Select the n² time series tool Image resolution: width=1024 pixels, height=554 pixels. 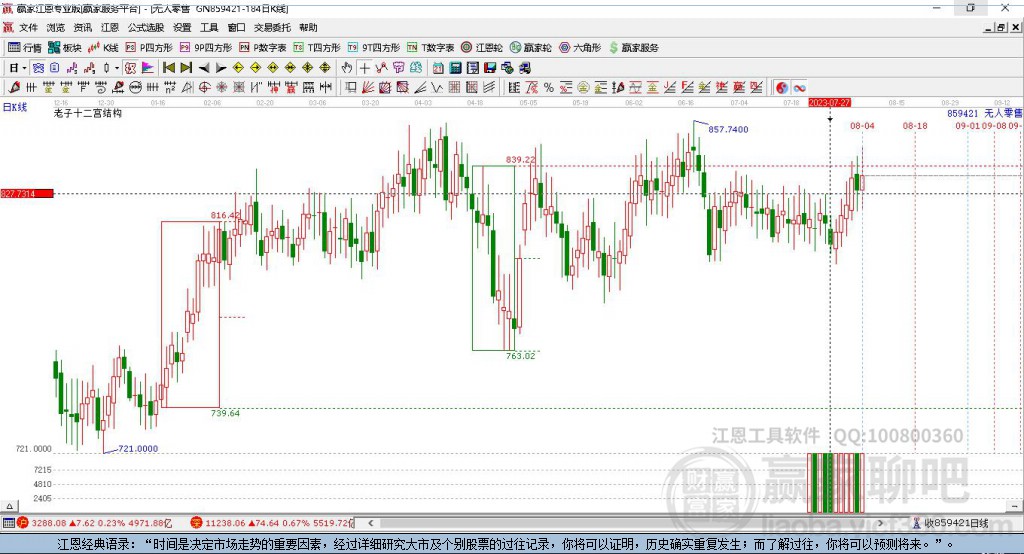pyautogui.click(x=170, y=88)
